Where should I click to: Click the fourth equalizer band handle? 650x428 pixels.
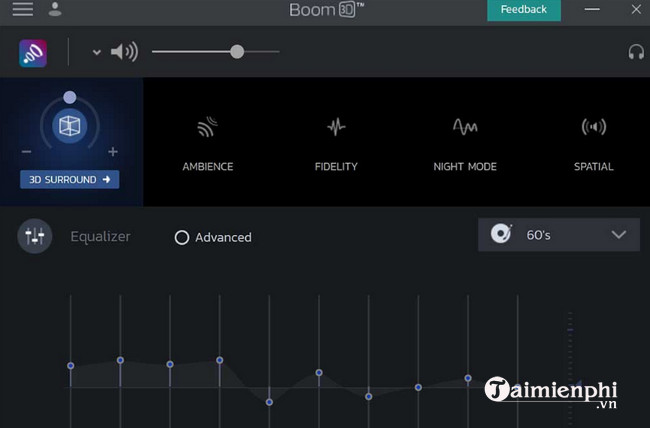click(220, 360)
